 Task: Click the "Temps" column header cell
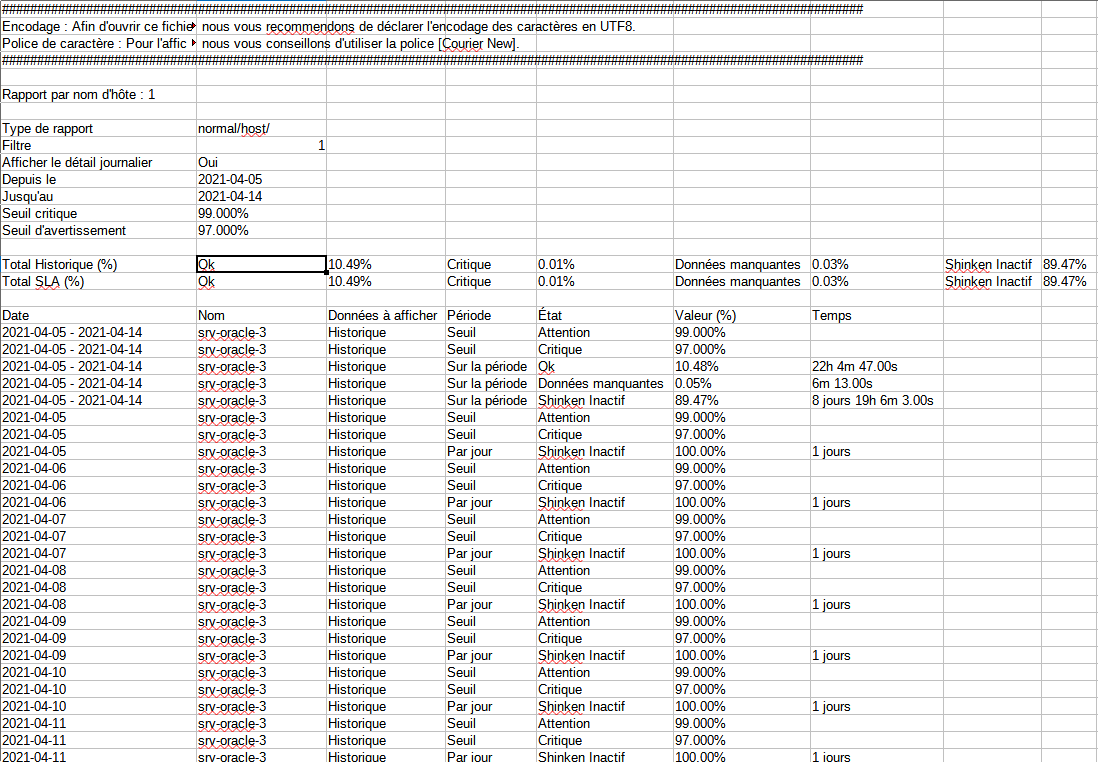click(x=832, y=316)
